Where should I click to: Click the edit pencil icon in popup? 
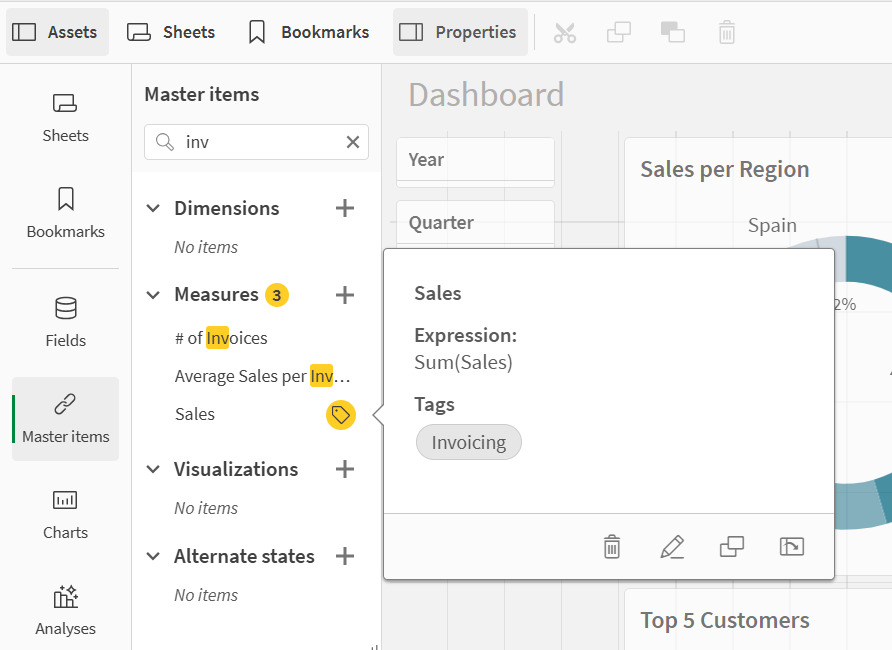click(672, 547)
